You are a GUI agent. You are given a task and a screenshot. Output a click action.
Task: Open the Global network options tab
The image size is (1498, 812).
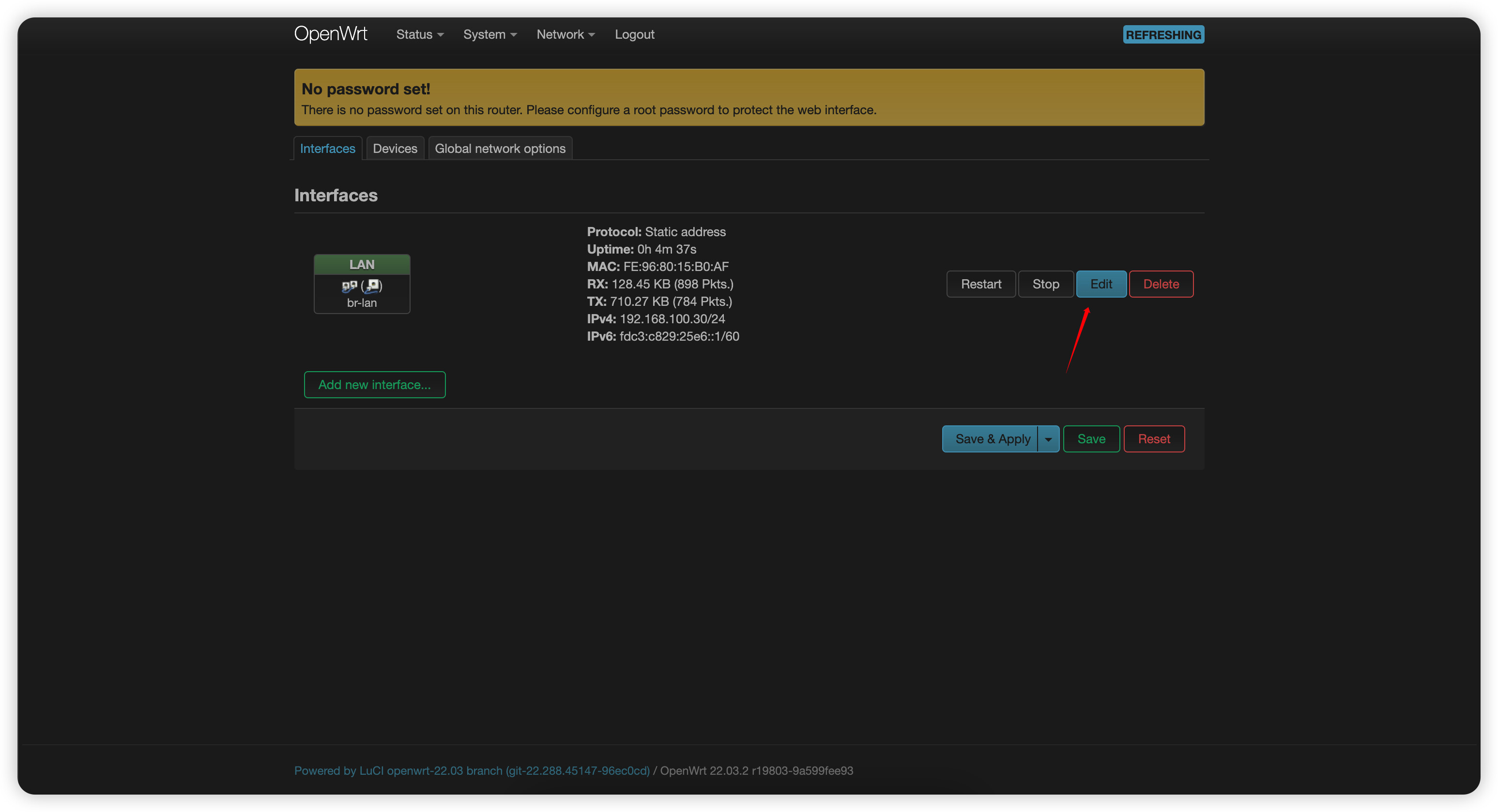[500, 148]
